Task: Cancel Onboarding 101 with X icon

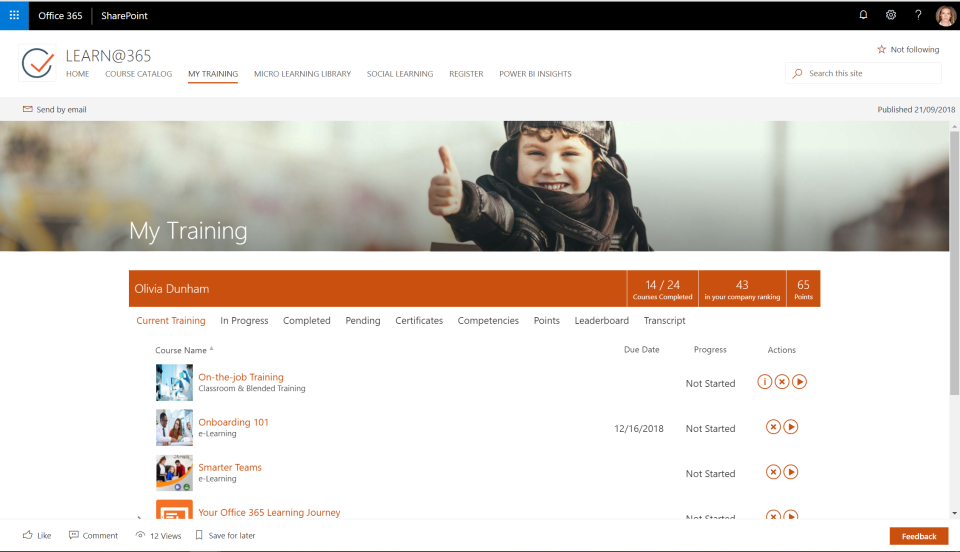Action: tap(773, 427)
